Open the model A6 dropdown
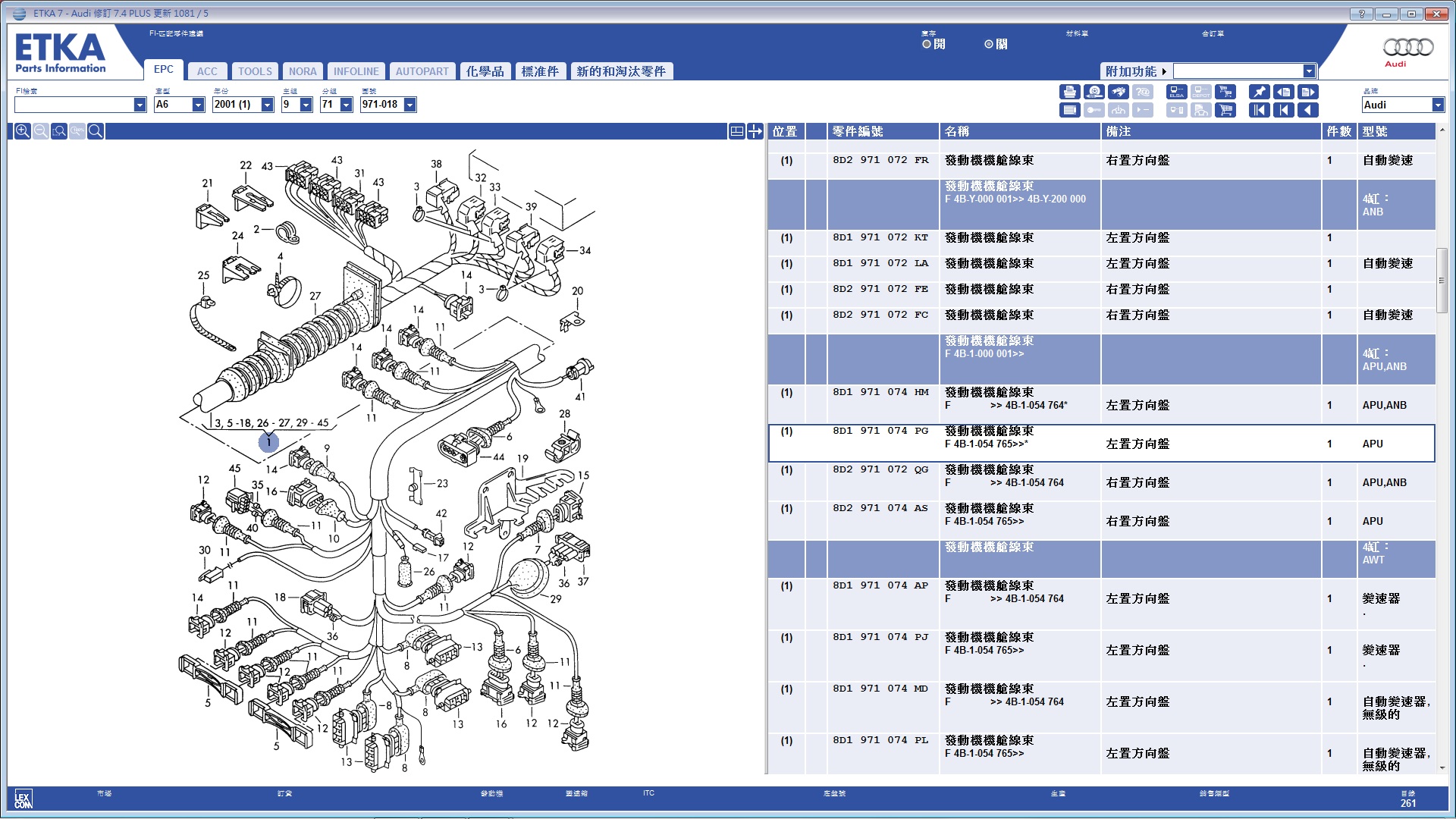 click(198, 105)
